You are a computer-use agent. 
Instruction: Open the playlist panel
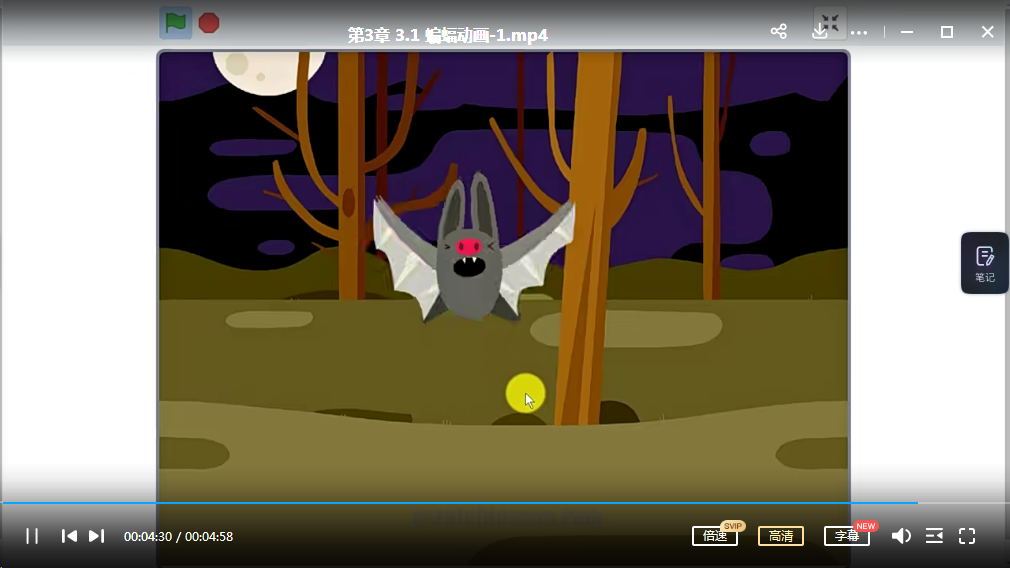[x=934, y=536]
